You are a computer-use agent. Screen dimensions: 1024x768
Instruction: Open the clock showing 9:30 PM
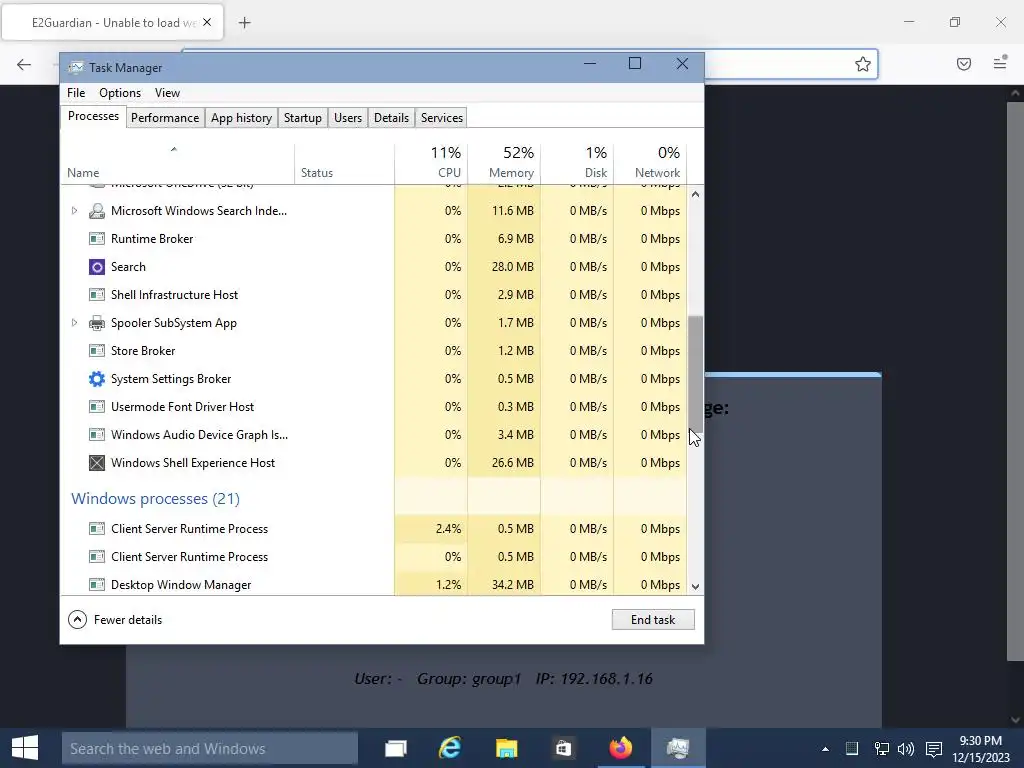980,749
